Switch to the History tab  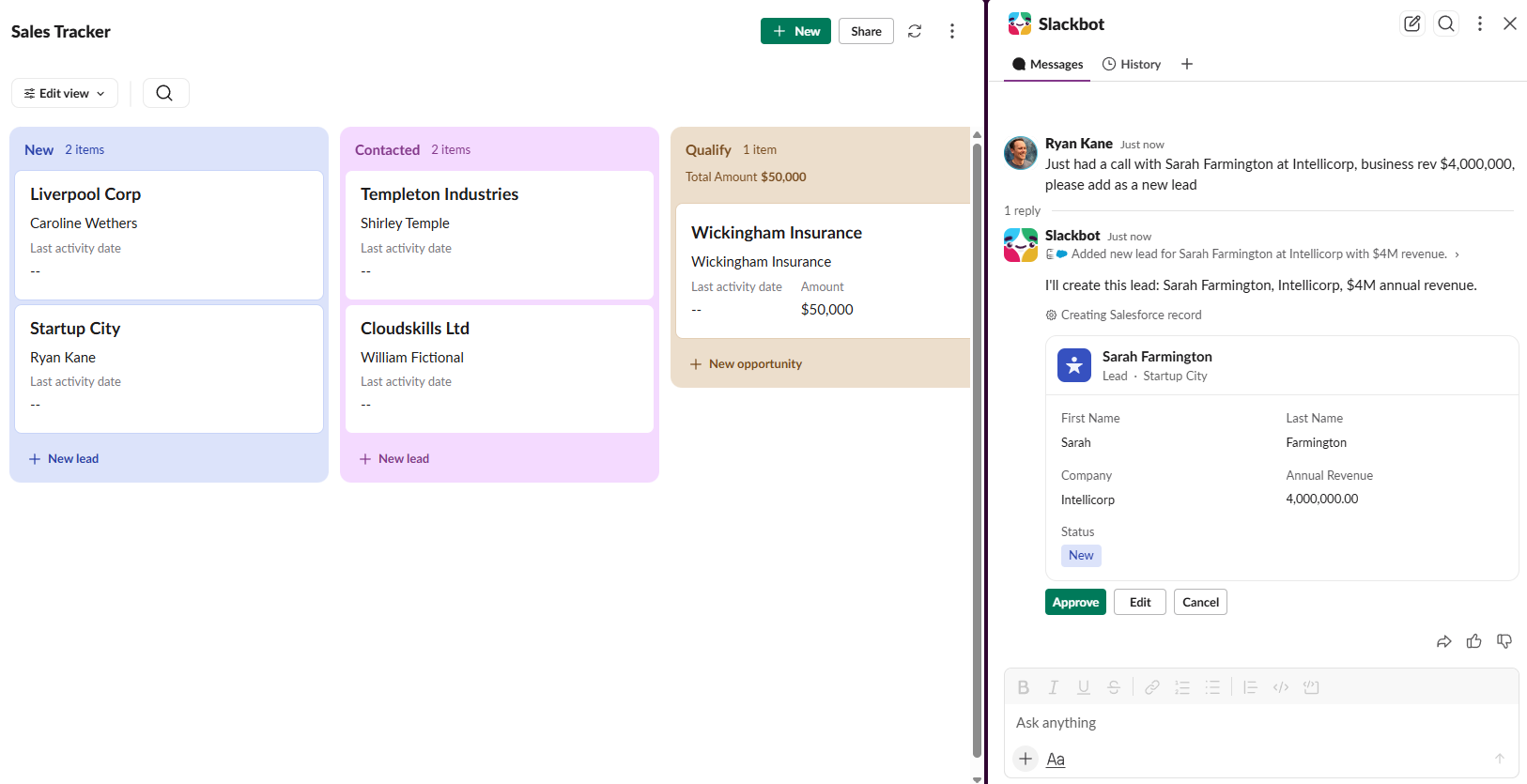pos(1132,64)
